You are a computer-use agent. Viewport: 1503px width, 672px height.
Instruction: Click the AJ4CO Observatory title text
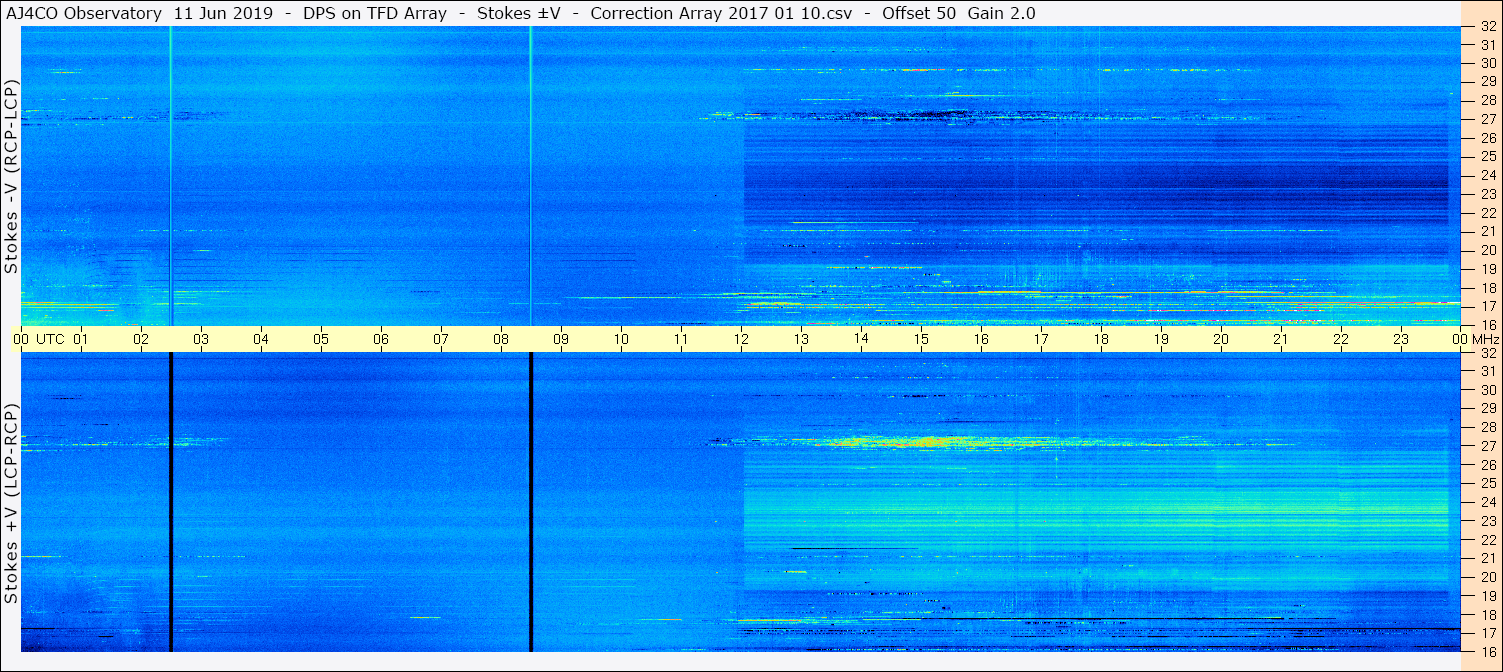[x=82, y=14]
